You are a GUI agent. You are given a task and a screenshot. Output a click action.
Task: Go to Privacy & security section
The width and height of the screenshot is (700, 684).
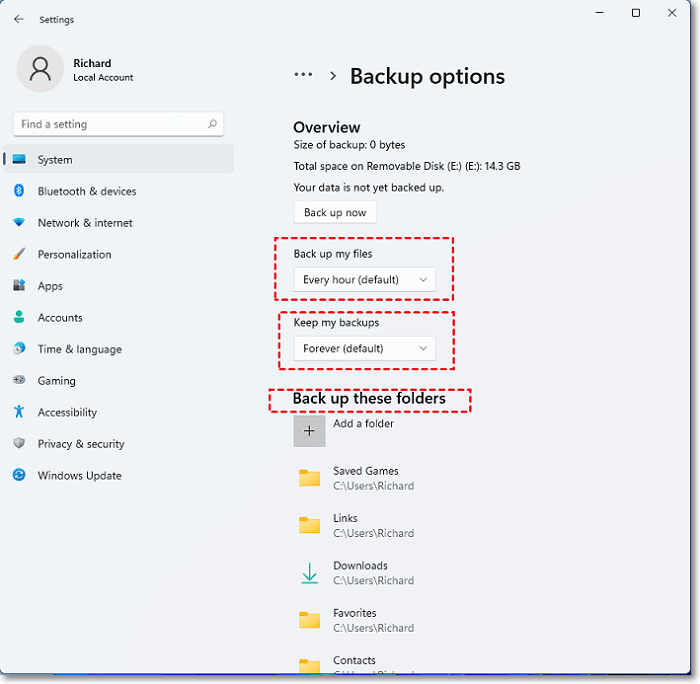81,444
